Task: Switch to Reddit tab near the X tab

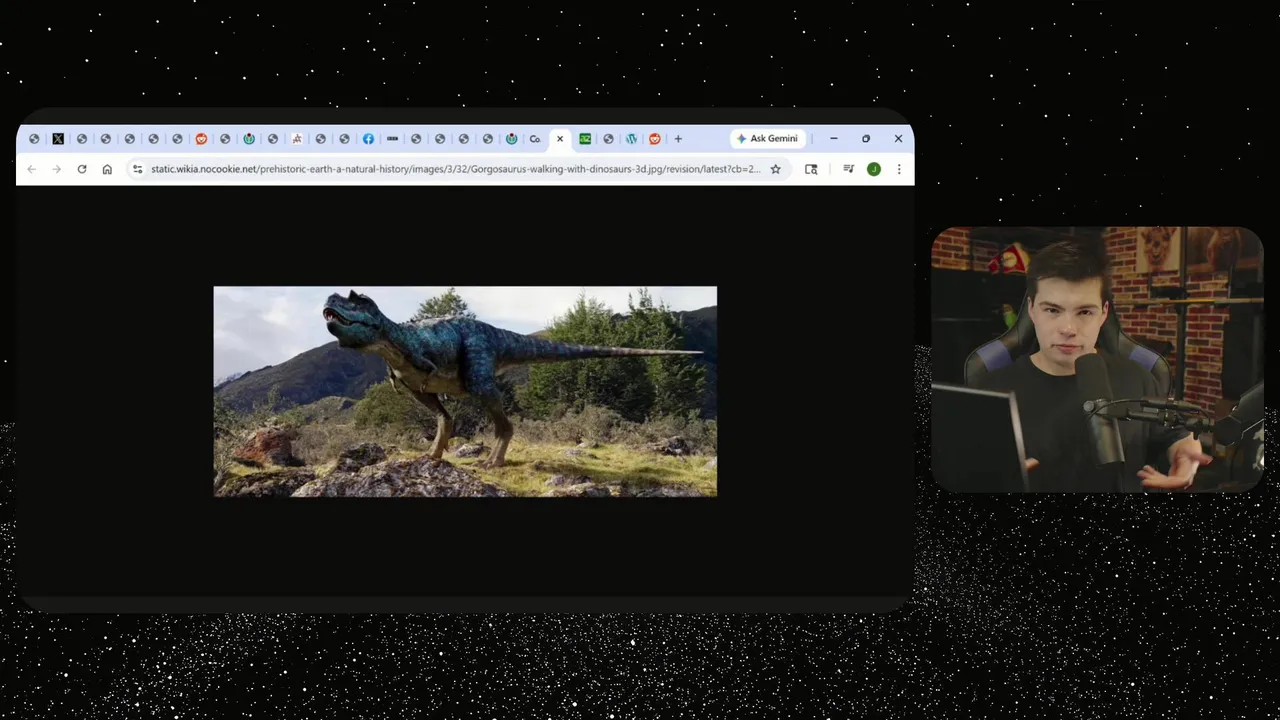Action: 201,139
